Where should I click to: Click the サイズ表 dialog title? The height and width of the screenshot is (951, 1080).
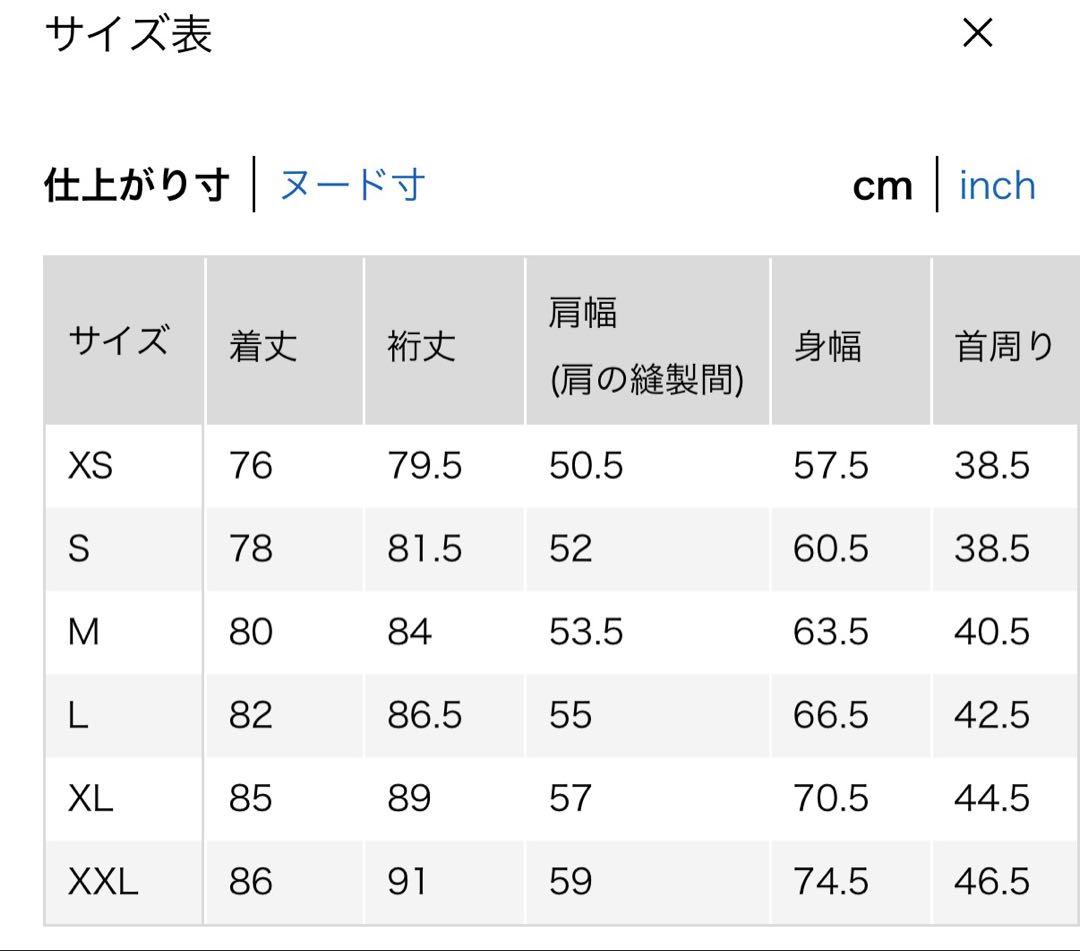pyautogui.click(x=129, y=34)
